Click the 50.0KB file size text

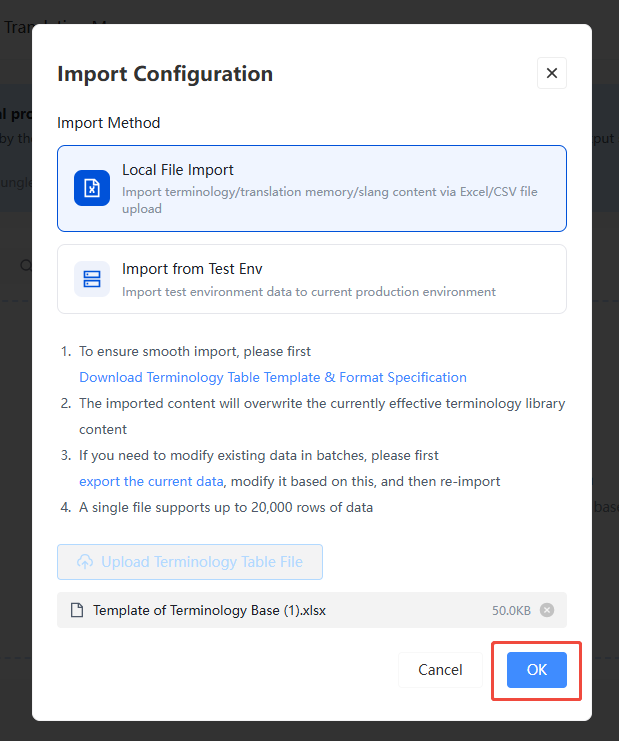point(511,611)
